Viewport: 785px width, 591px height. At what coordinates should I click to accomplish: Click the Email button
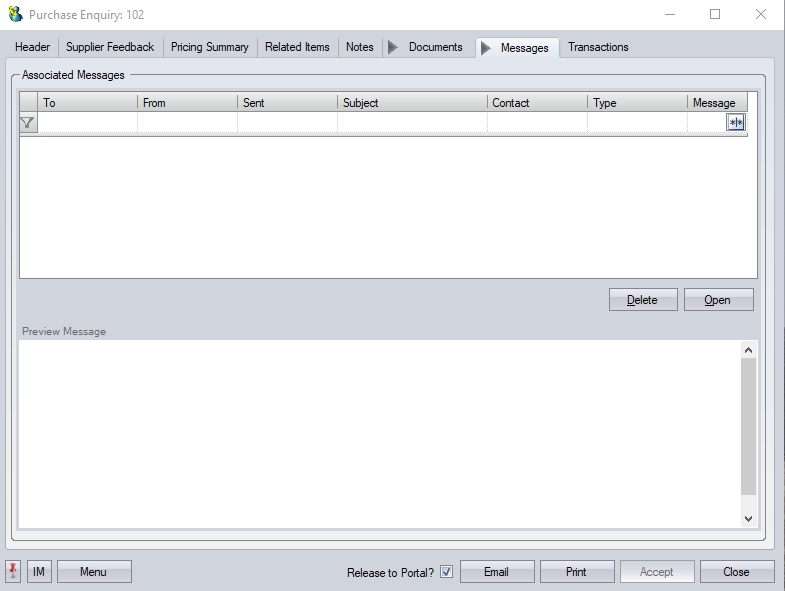(497, 571)
